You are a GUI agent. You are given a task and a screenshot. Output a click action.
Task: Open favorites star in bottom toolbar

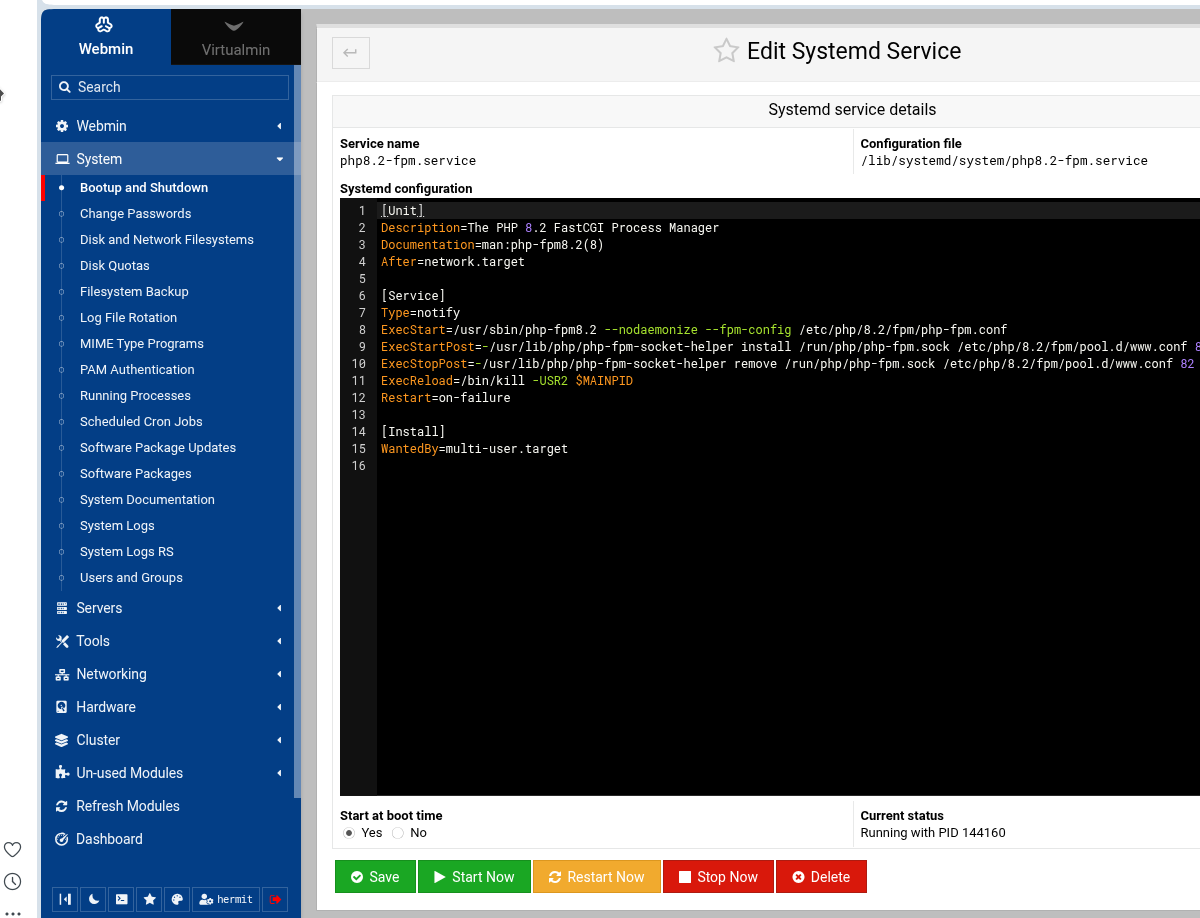click(x=149, y=899)
